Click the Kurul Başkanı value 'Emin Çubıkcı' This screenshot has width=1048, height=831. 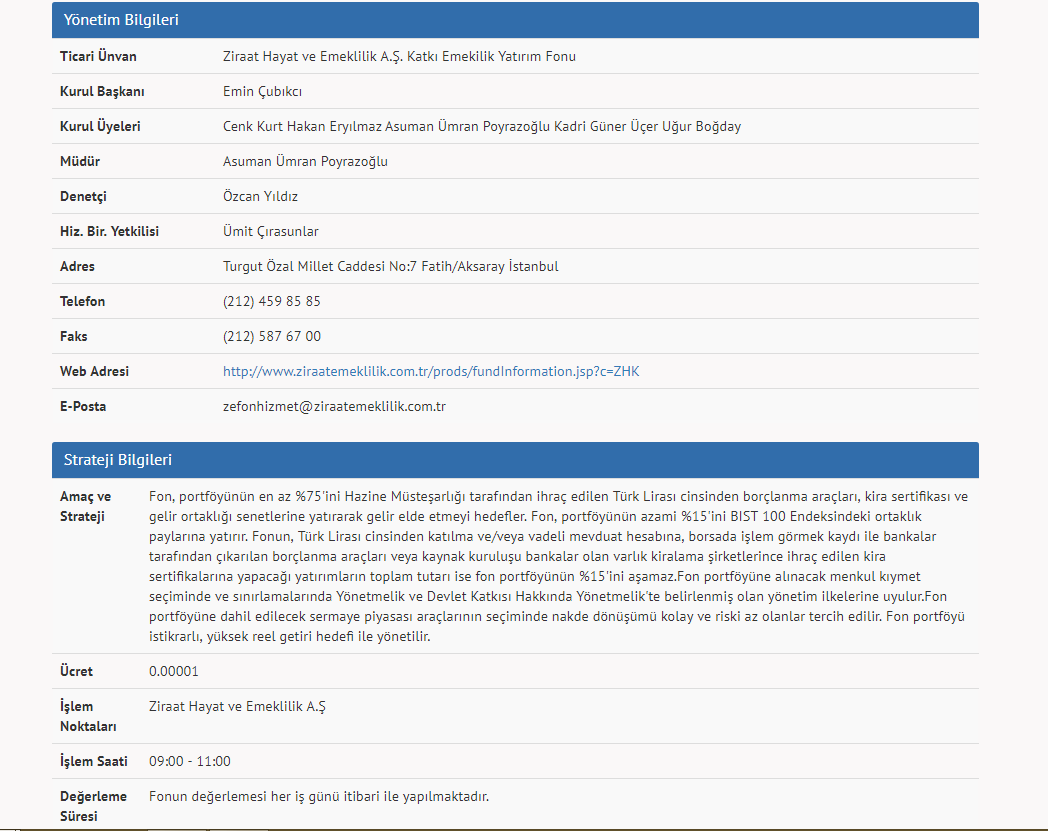(262, 92)
